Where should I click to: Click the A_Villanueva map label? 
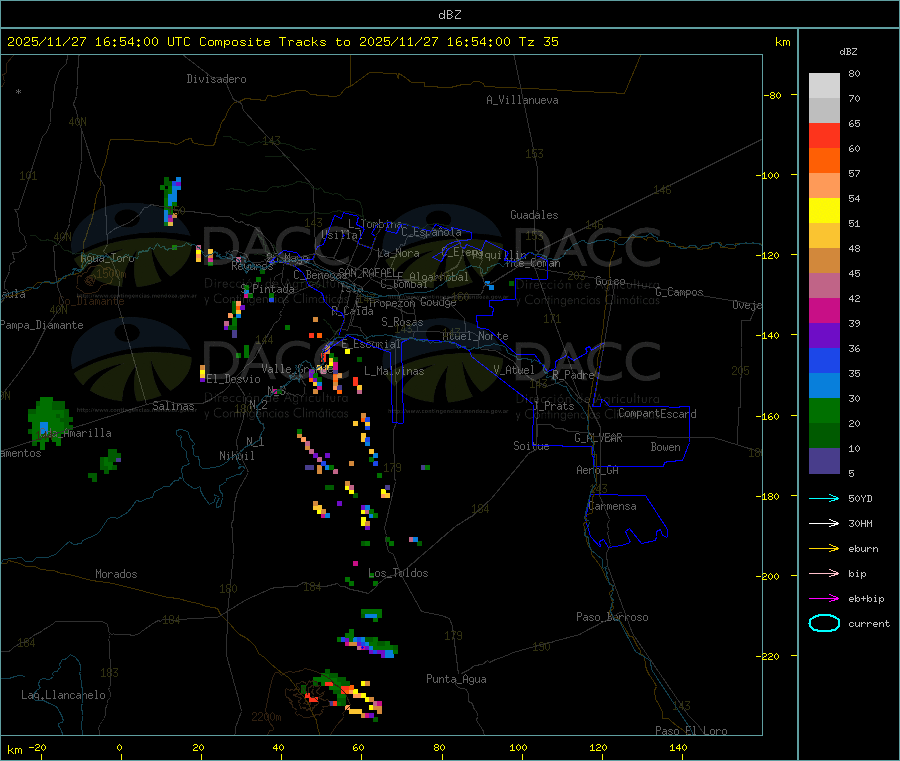point(522,100)
